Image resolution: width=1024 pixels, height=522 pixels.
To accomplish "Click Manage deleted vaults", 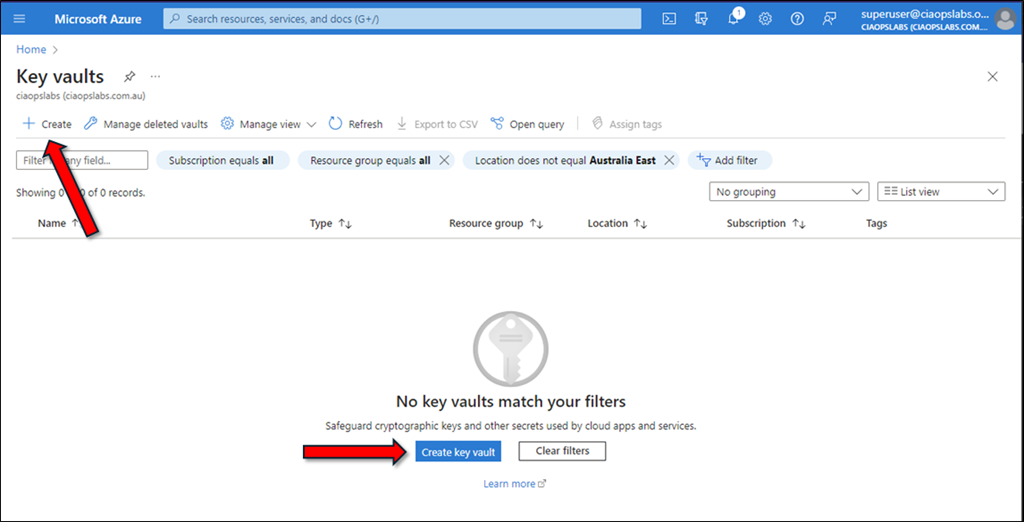I will click(146, 124).
